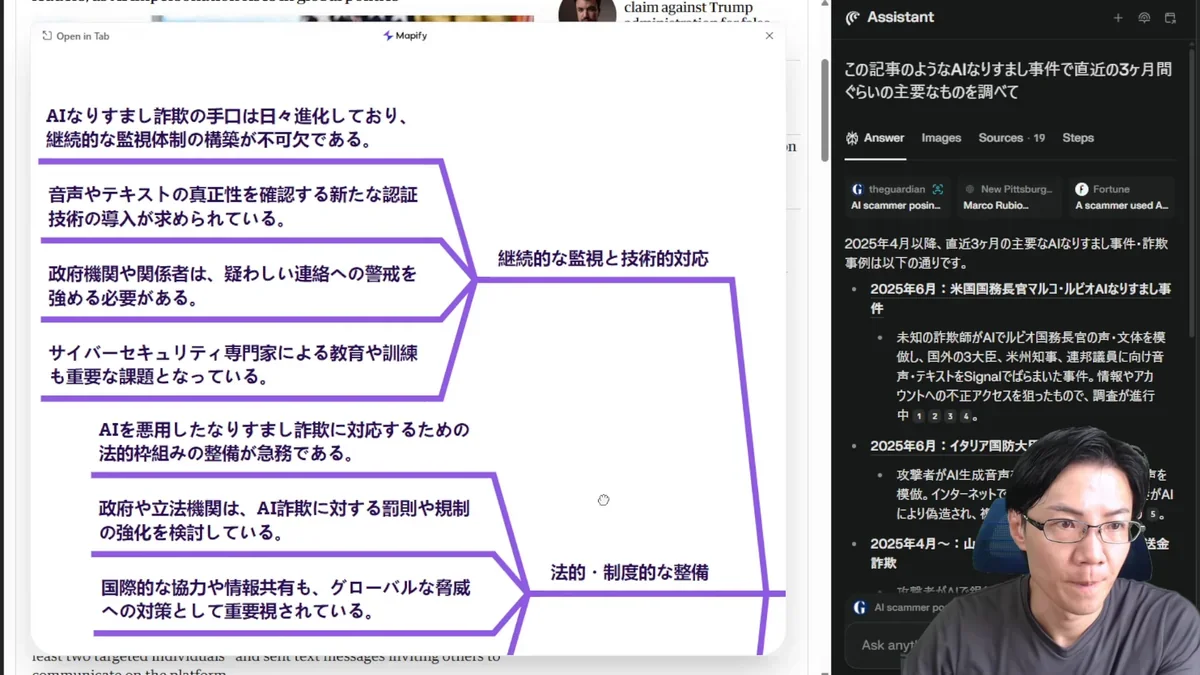This screenshot has height=675, width=1200.
Task: Click the article page vertical scrollbar
Action: (825, 110)
